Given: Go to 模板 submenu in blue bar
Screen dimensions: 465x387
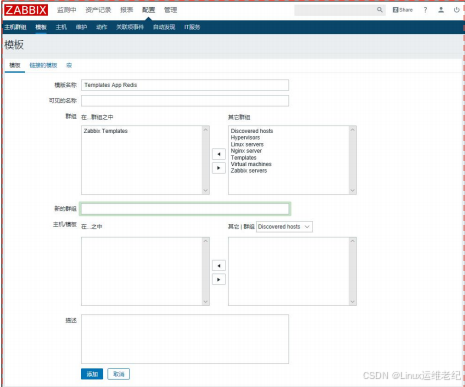Looking at the screenshot, I should (x=41, y=27).
